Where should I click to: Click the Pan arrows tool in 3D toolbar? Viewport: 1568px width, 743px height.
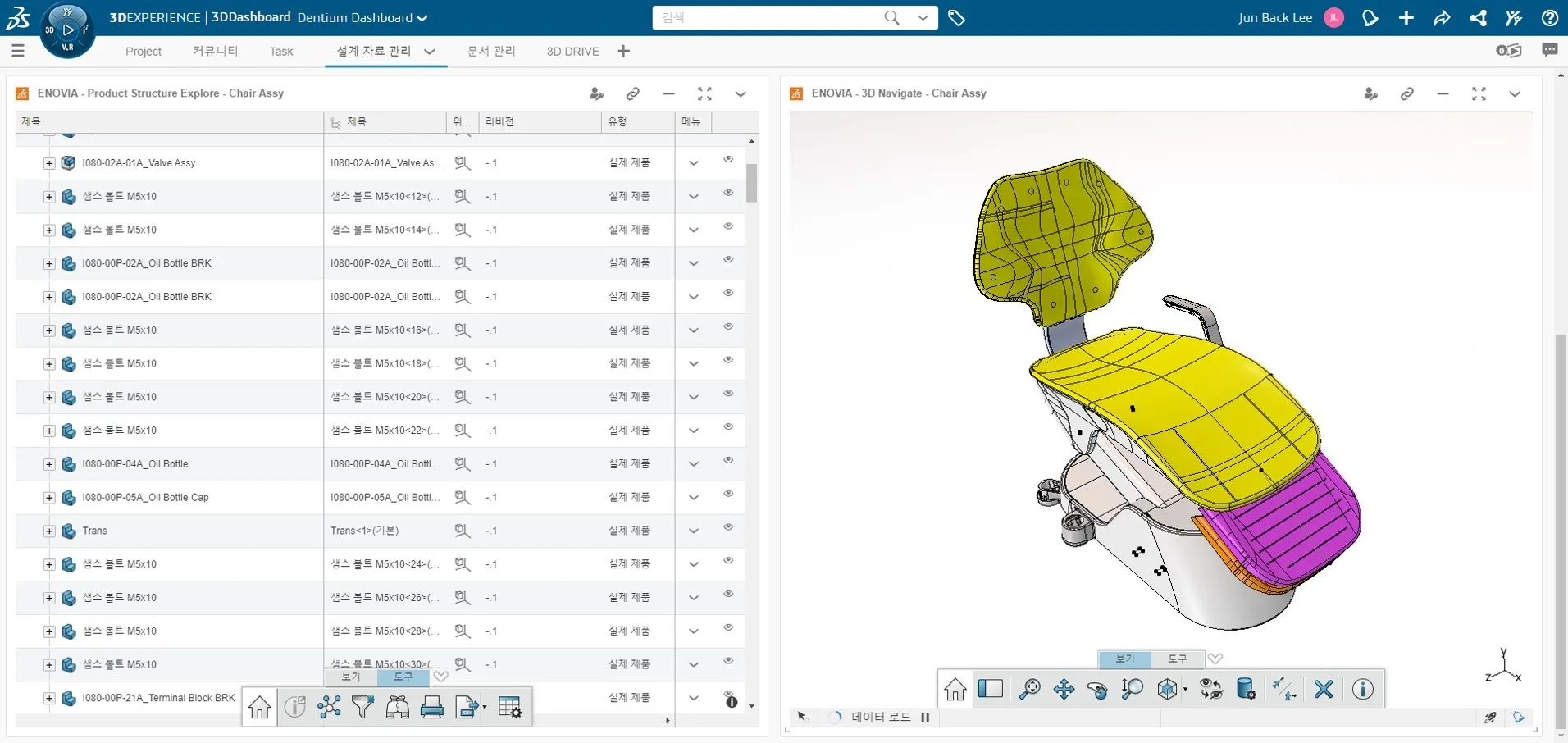1064,690
